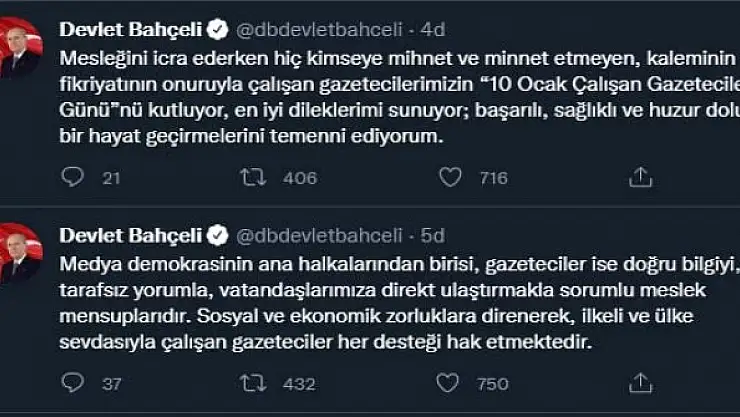The image size is (740, 417).
Task: Reply to the tweet with 37 replies
Action: [x=73, y=382]
